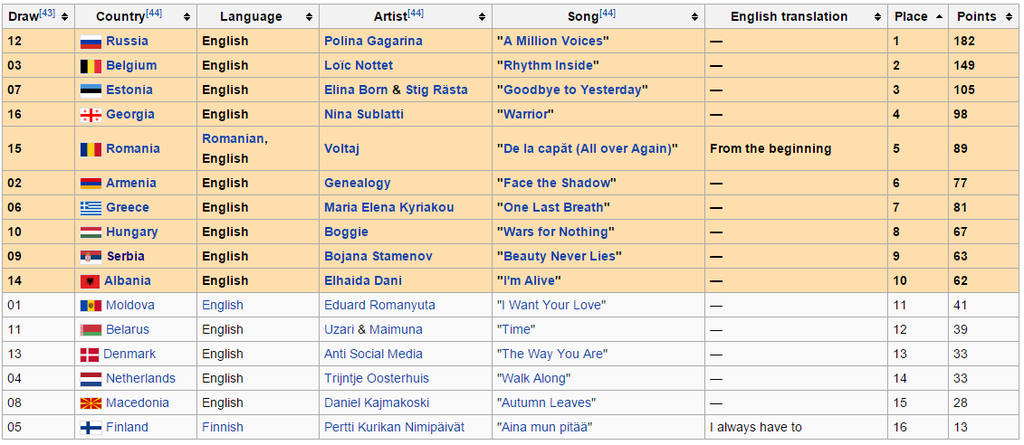The height and width of the screenshot is (445, 1024).
Task: Open the Romanian language link
Action: pos(233,139)
